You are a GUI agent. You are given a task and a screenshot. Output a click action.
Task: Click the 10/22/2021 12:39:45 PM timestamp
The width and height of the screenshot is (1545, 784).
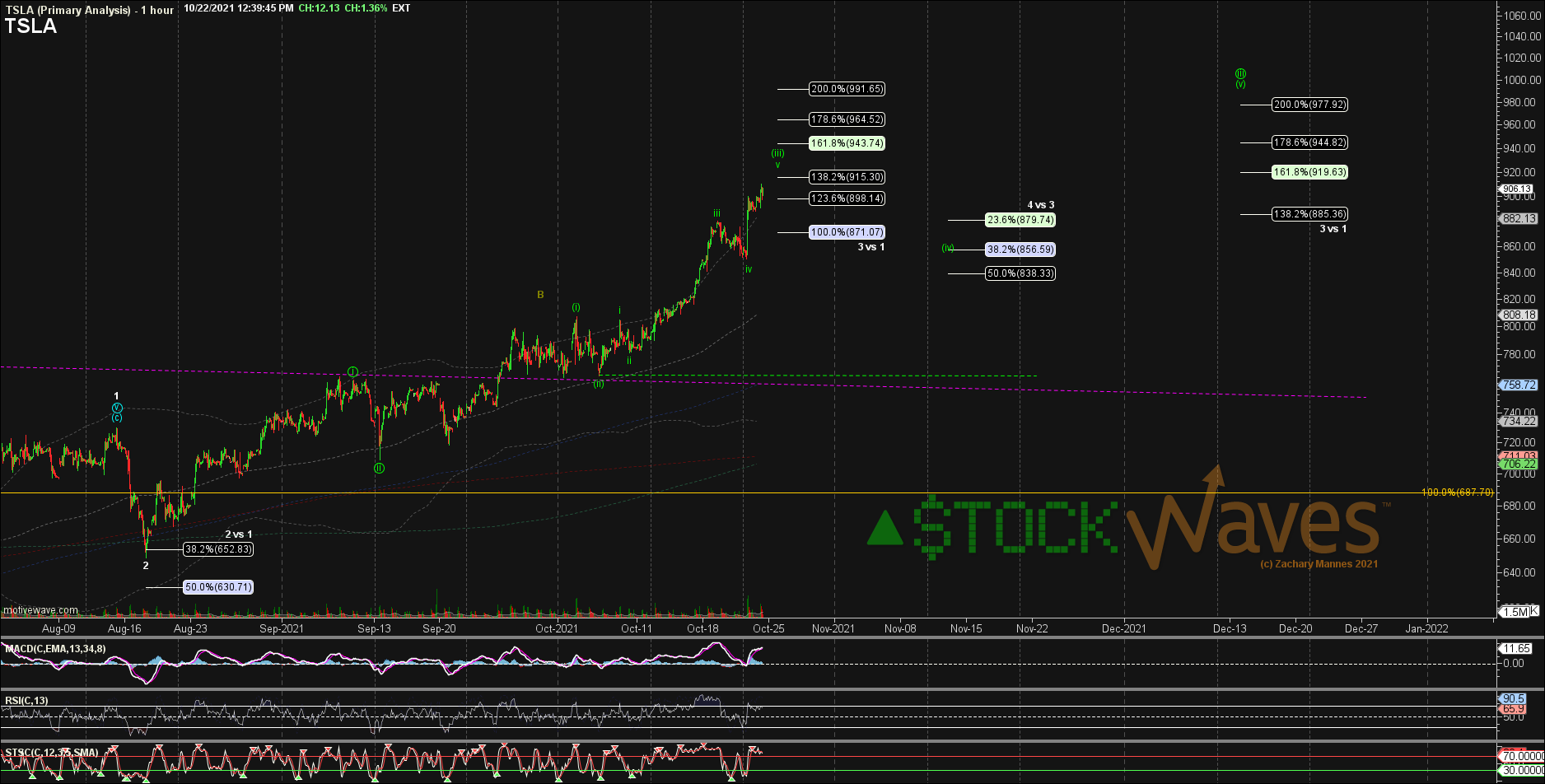(239, 8)
